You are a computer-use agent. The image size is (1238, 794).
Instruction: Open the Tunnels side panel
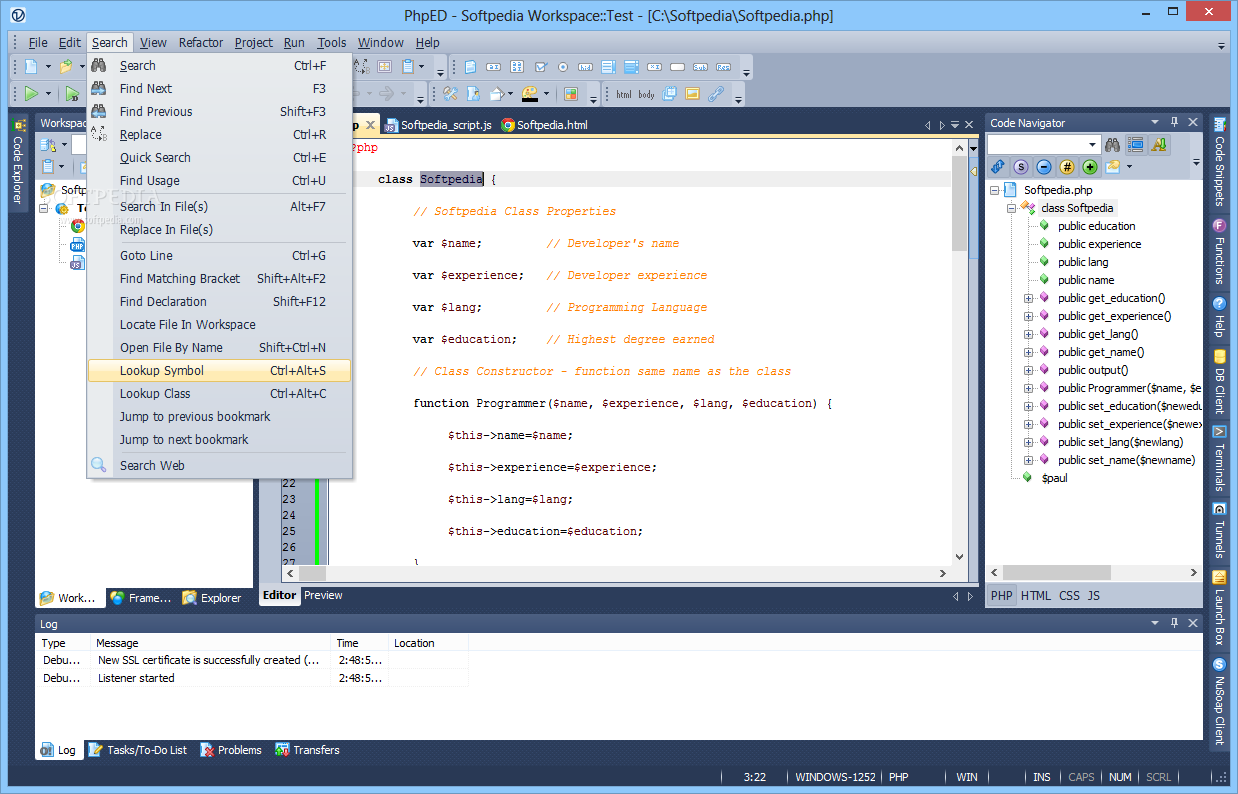pos(1219,530)
